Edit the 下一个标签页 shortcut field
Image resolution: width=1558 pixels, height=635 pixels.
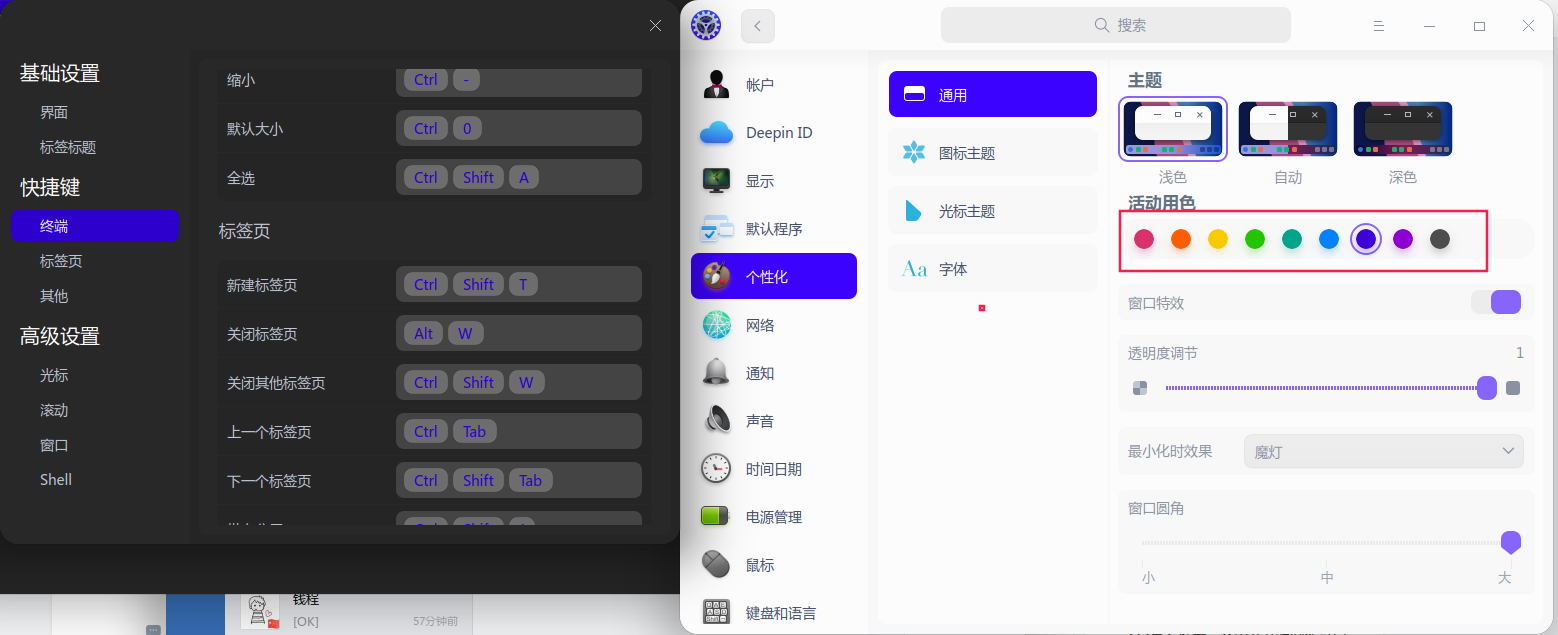pos(519,481)
